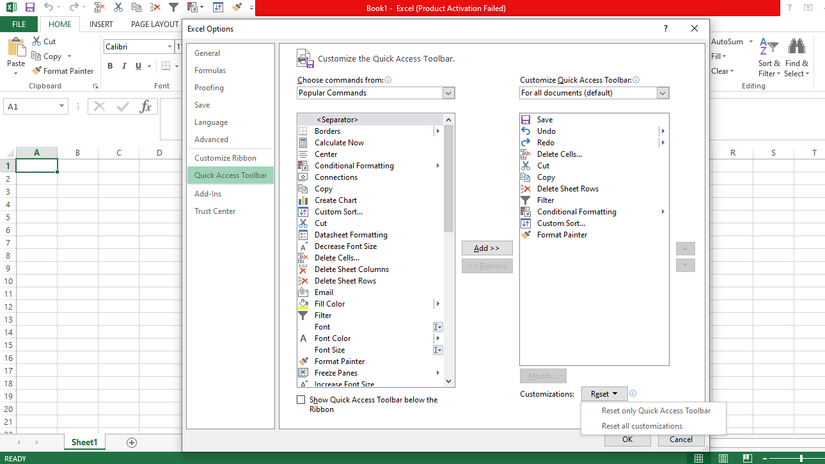Image resolution: width=825 pixels, height=464 pixels.
Task: Switch to the PAGE LAYOUT ribbon tab
Action: click(154, 24)
